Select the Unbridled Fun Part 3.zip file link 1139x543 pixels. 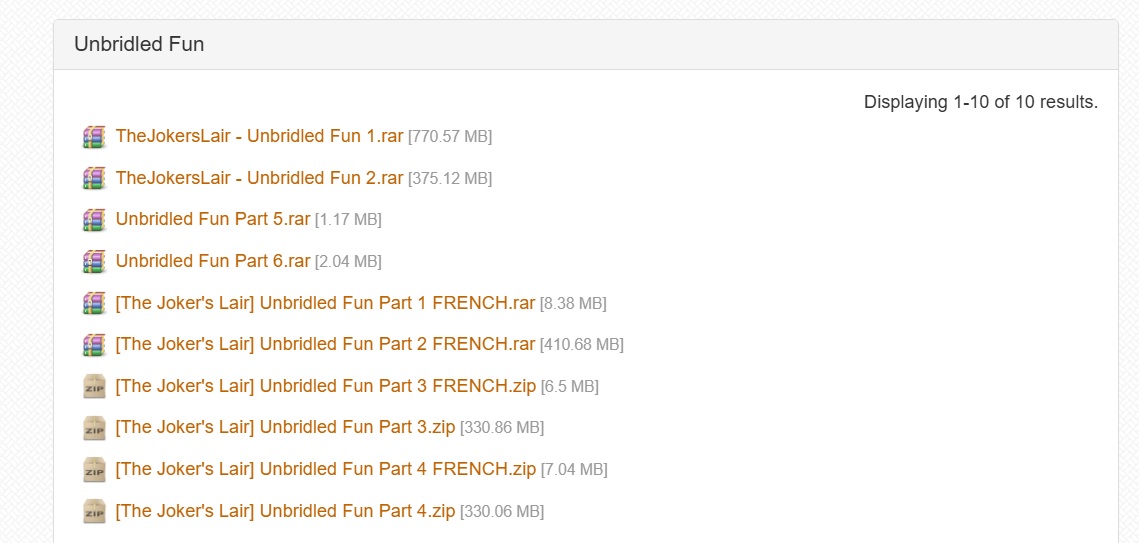click(x=285, y=428)
